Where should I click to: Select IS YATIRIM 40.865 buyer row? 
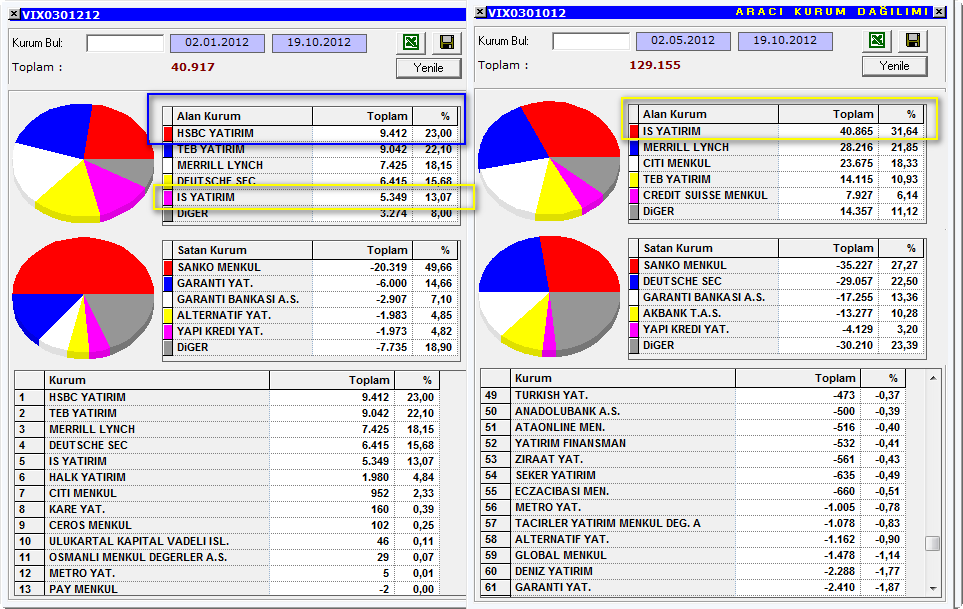[x=777, y=131]
